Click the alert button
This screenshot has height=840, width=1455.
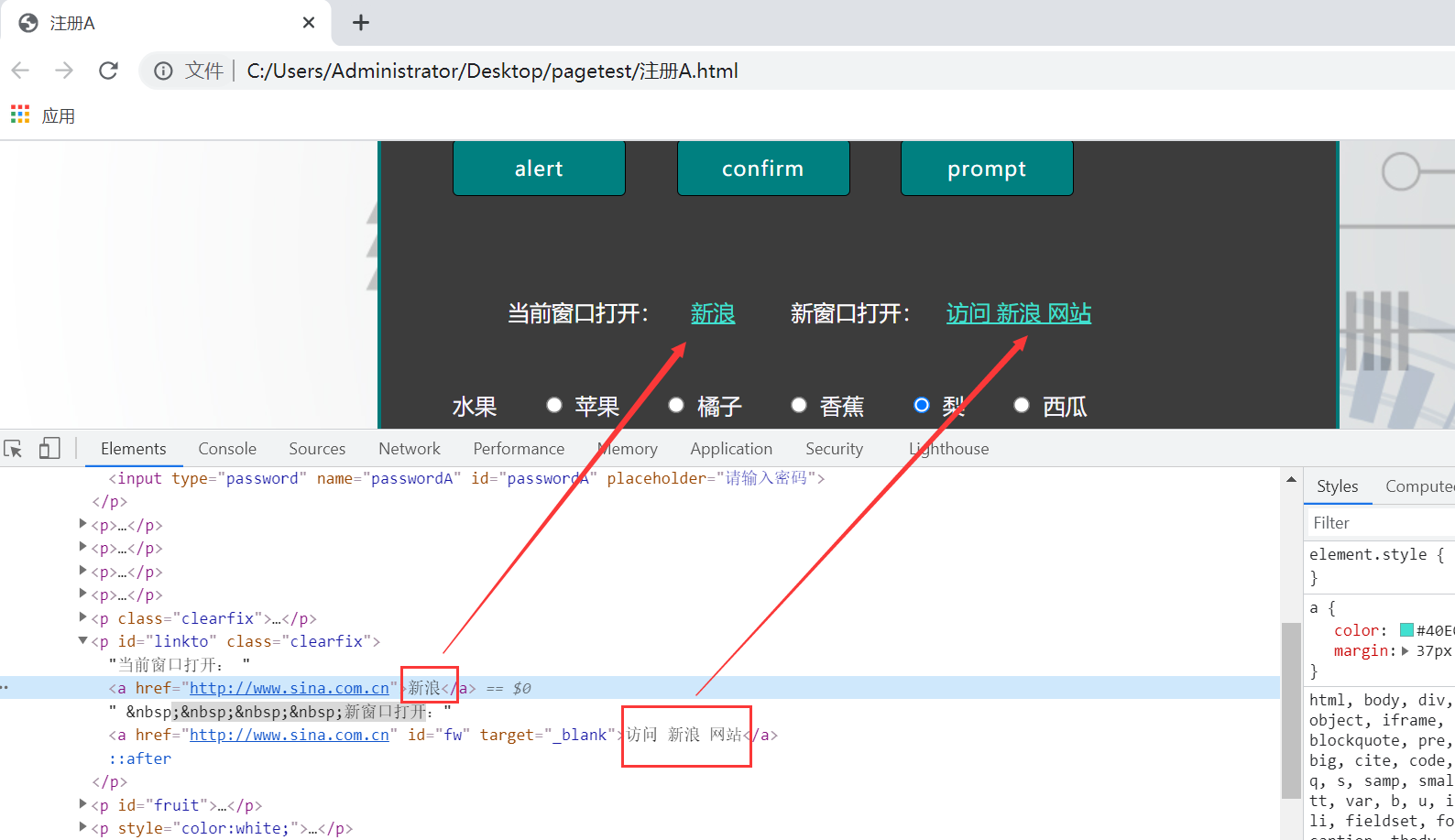pos(539,168)
